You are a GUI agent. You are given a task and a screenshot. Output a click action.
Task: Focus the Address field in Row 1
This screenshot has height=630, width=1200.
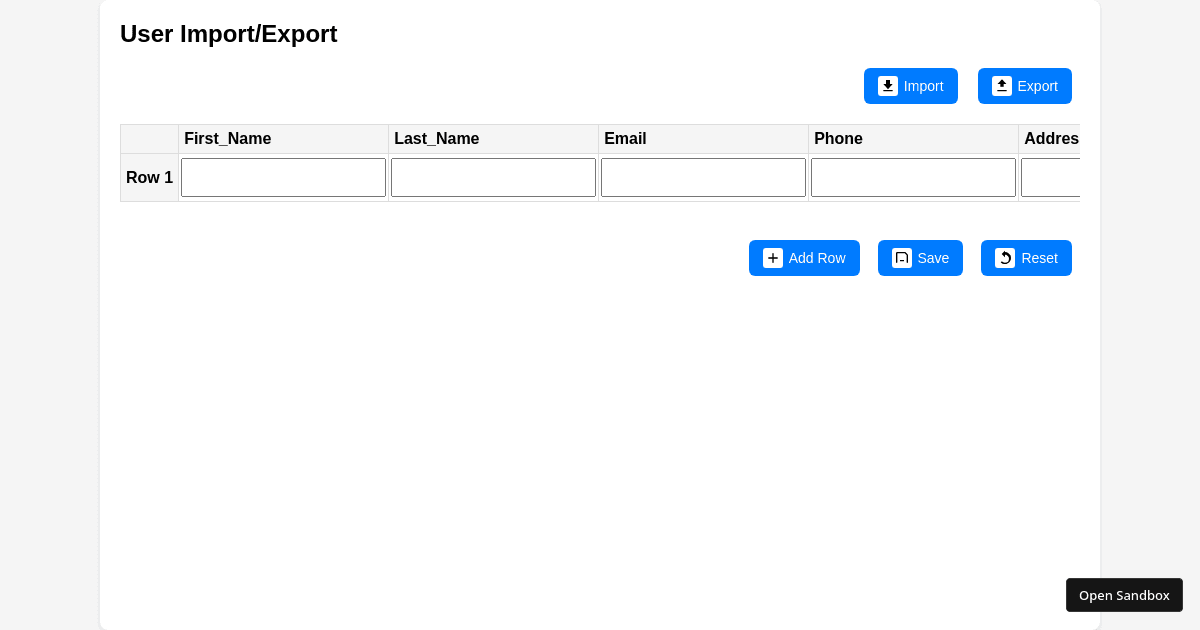point(1050,178)
